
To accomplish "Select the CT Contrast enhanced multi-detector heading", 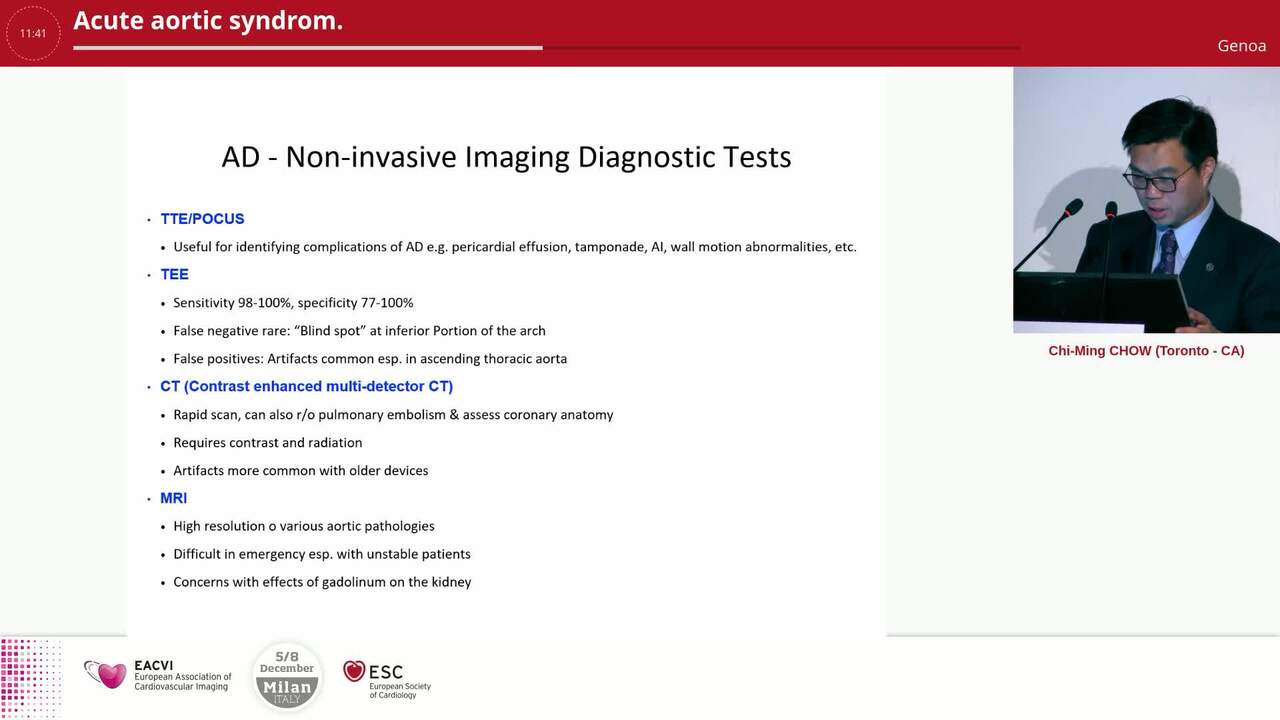I will point(306,386).
